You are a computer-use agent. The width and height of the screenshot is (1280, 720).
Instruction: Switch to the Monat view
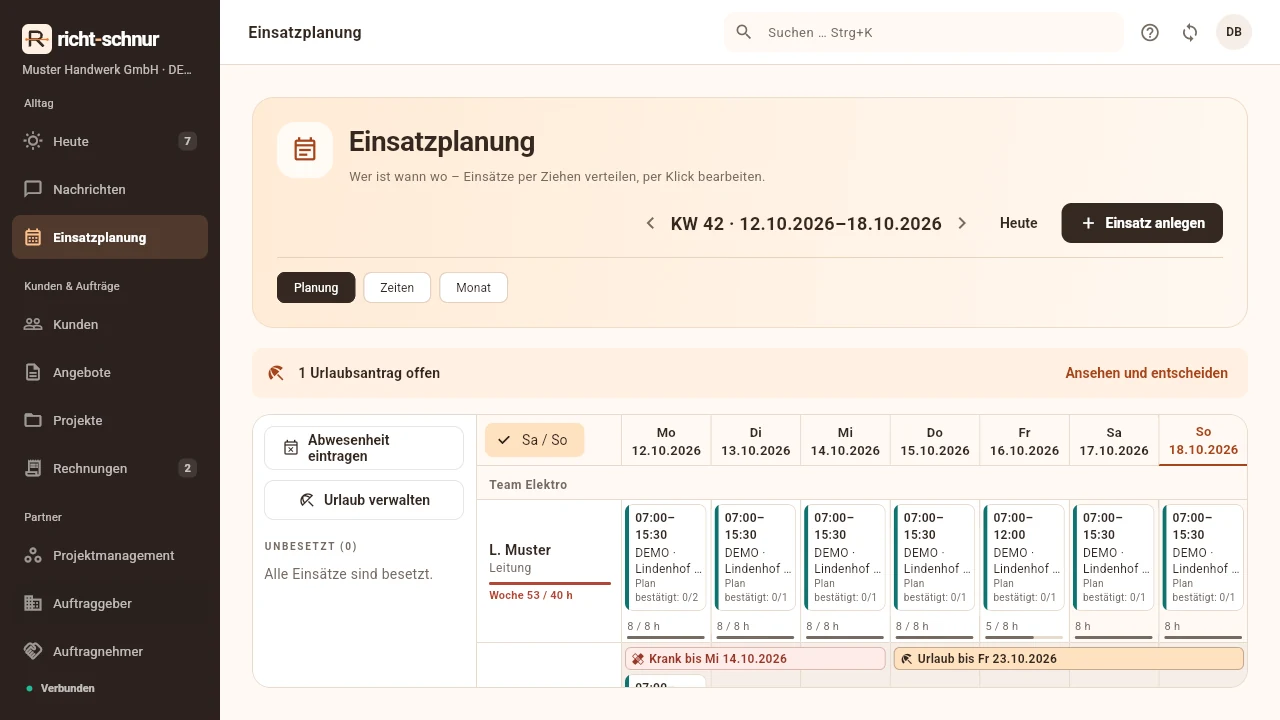474,287
